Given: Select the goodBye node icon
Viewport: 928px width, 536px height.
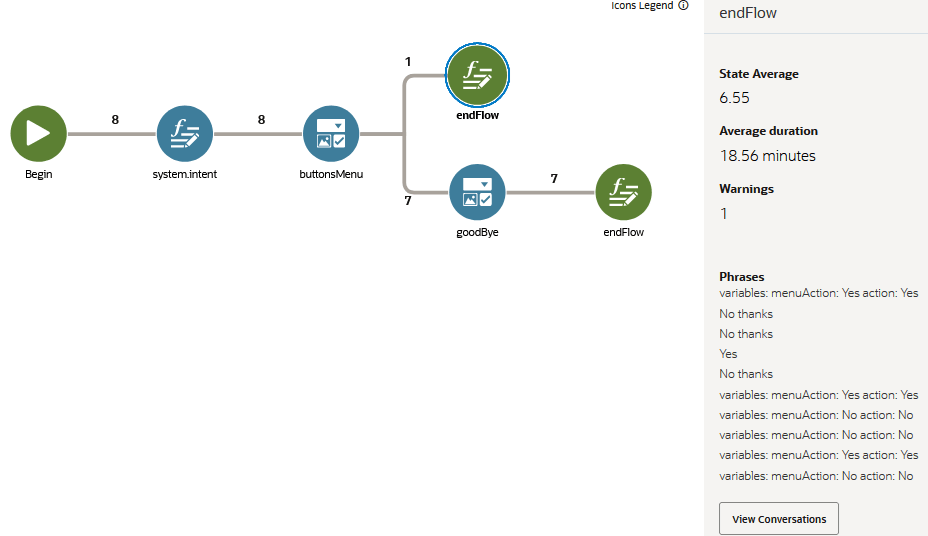Looking at the screenshot, I should click(x=477, y=192).
